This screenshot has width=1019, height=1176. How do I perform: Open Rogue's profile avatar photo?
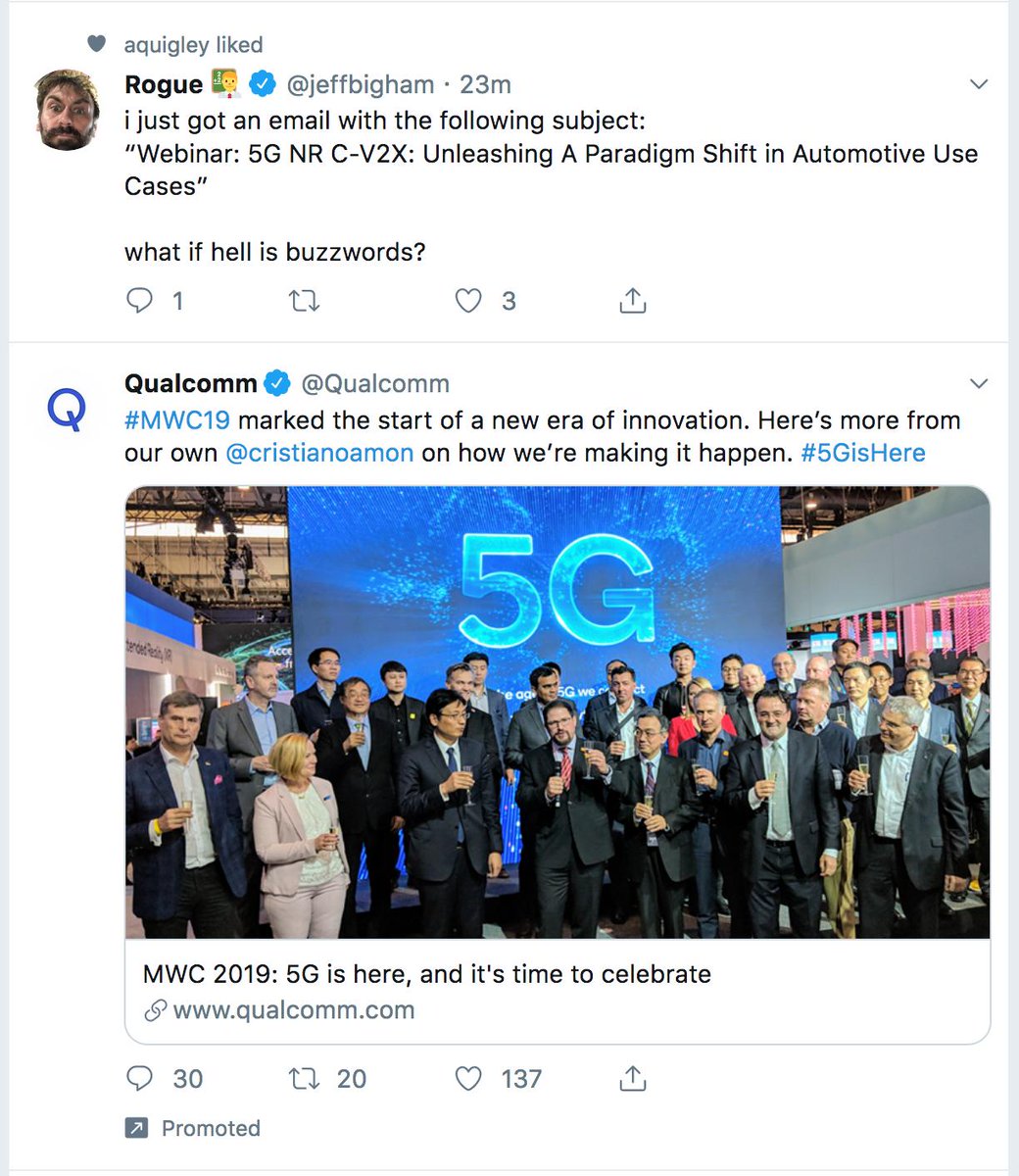pyautogui.click(x=69, y=110)
